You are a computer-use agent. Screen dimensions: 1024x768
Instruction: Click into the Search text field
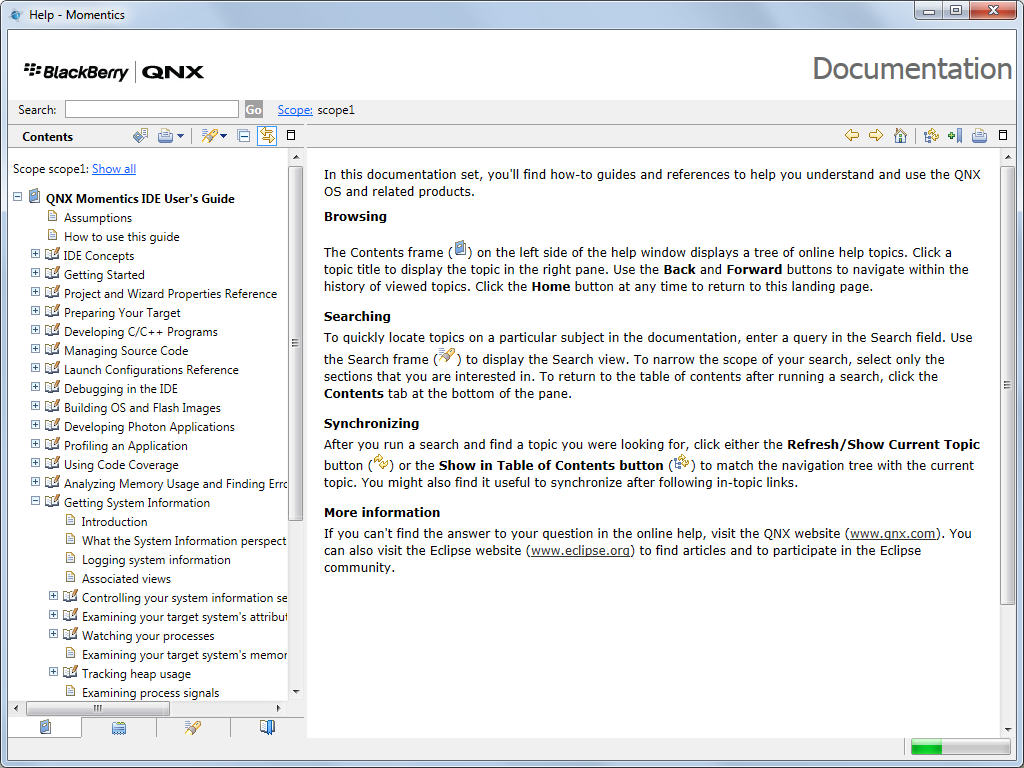click(x=151, y=109)
